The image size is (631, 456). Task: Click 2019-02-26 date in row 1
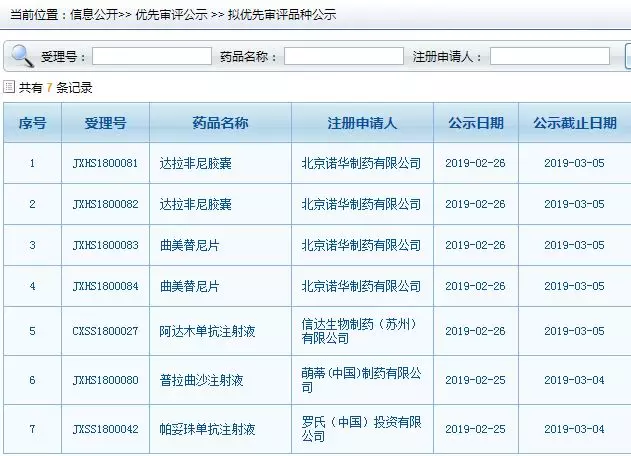point(475,163)
